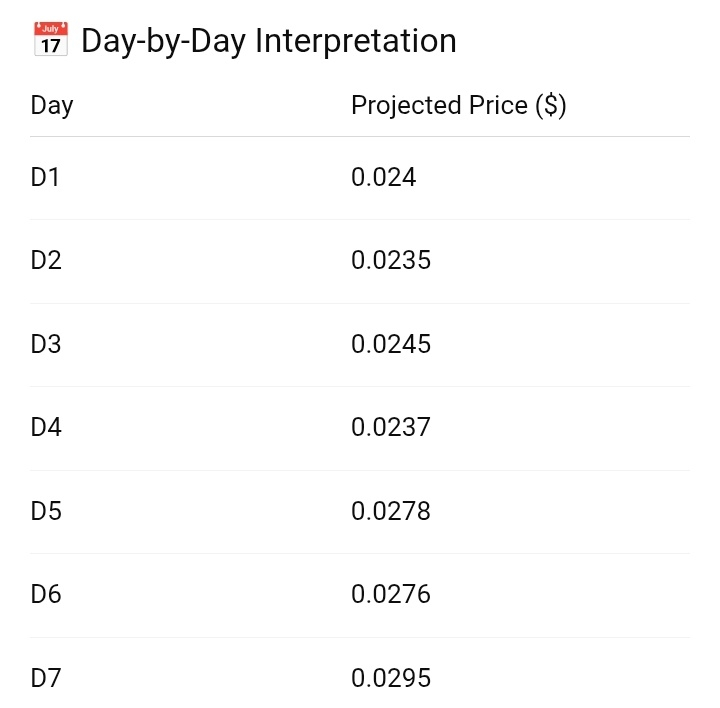Screen dimensions: 720x708
Task: Select the D2 day cell
Action: coord(46,261)
